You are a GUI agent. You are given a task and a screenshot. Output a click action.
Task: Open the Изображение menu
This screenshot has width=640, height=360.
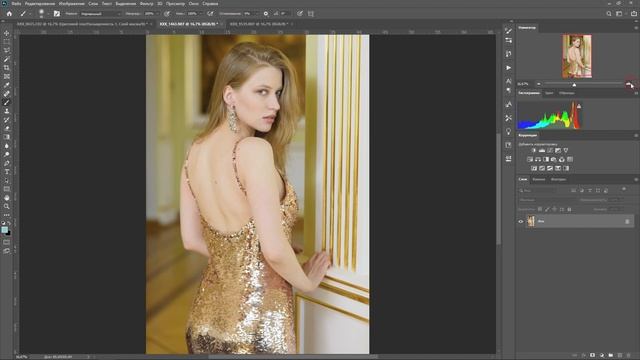71,3
